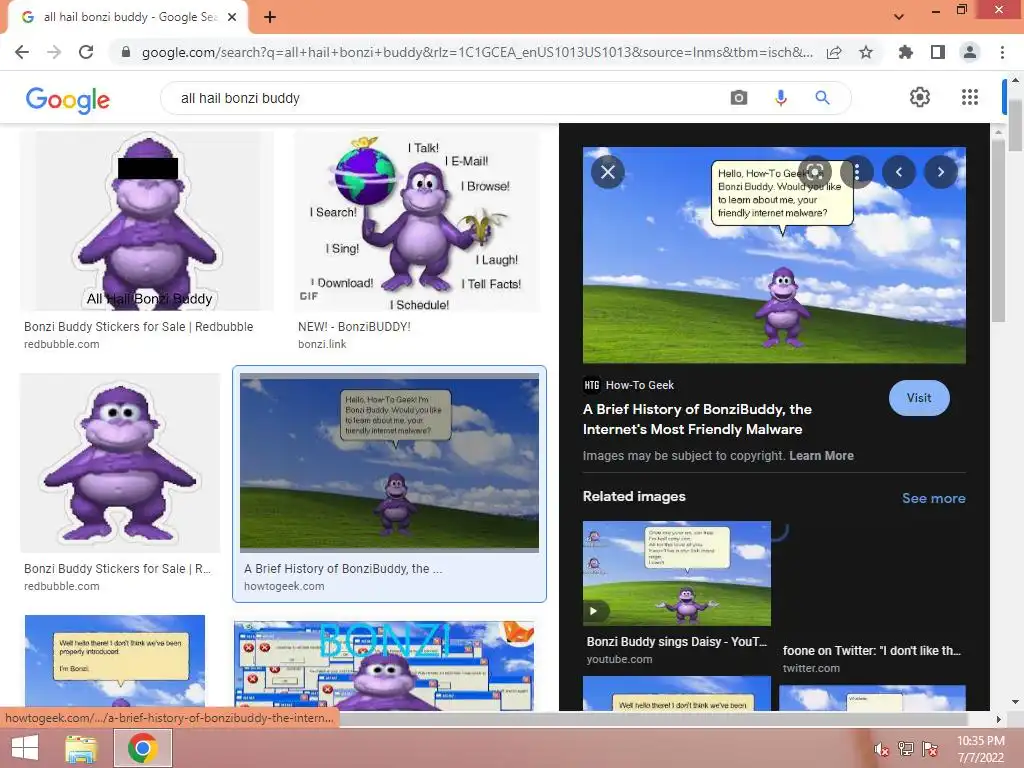Search inside image with Lens icon
This screenshot has width=1024, height=768.
click(815, 172)
